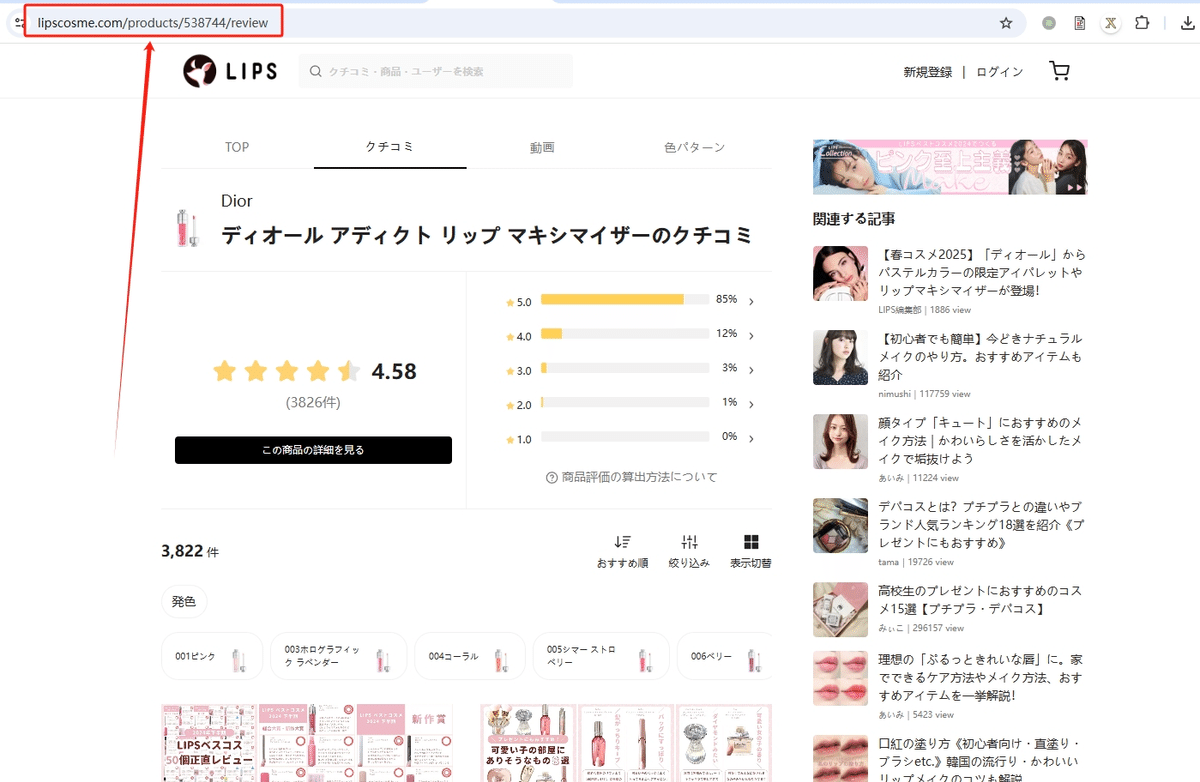Switch layout with 表示切替 grid icon
Viewport: 1200px width, 782px height.
pyautogui.click(x=751, y=551)
